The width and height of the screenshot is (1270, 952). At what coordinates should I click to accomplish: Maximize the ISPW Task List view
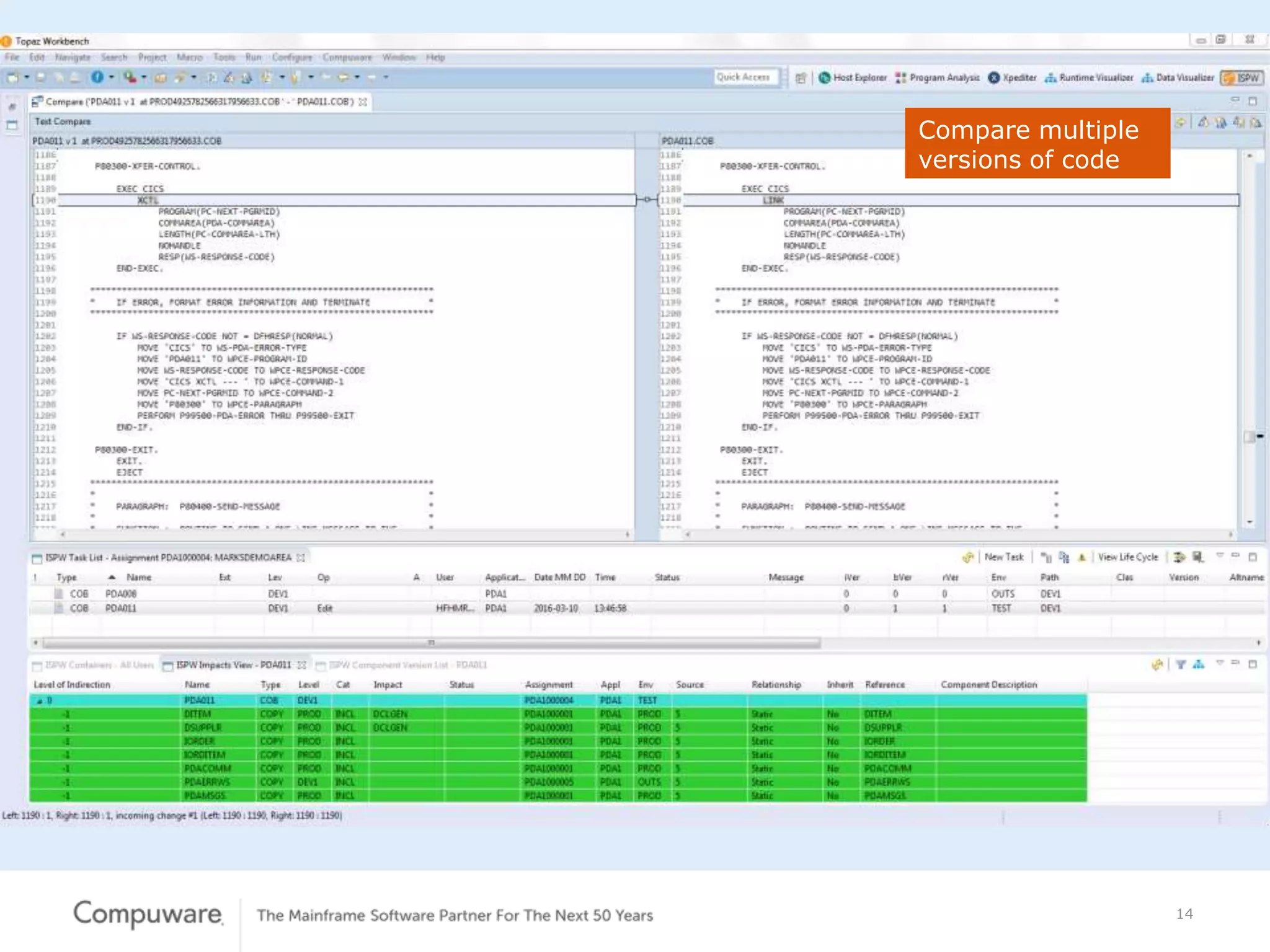pos(1253,557)
